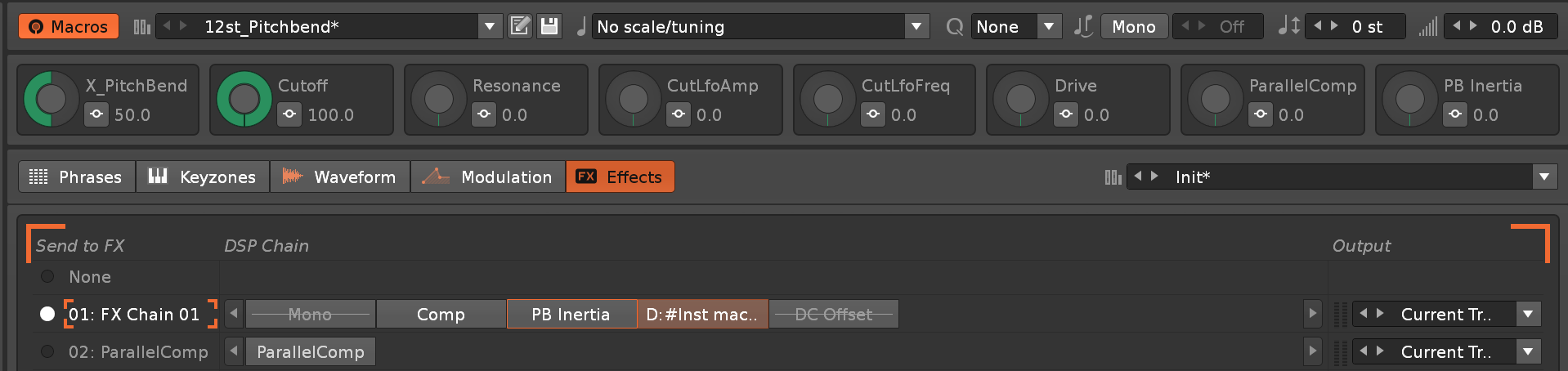1568x371 pixels.
Task: Open the Cutoff macro mapping icon
Action: pyautogui.click(x=289, y=114)
